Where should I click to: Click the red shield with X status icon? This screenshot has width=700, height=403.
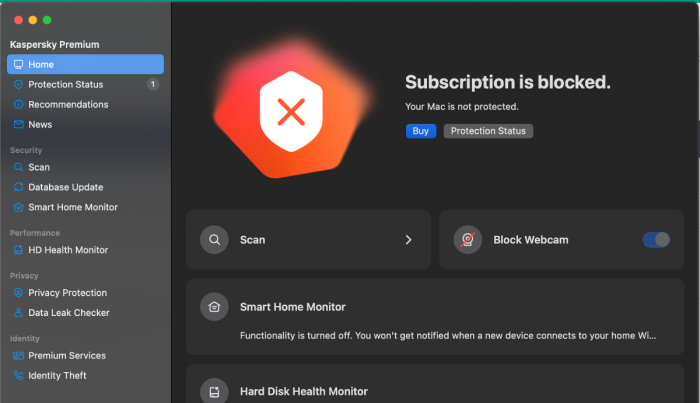[x=291, y=112]
